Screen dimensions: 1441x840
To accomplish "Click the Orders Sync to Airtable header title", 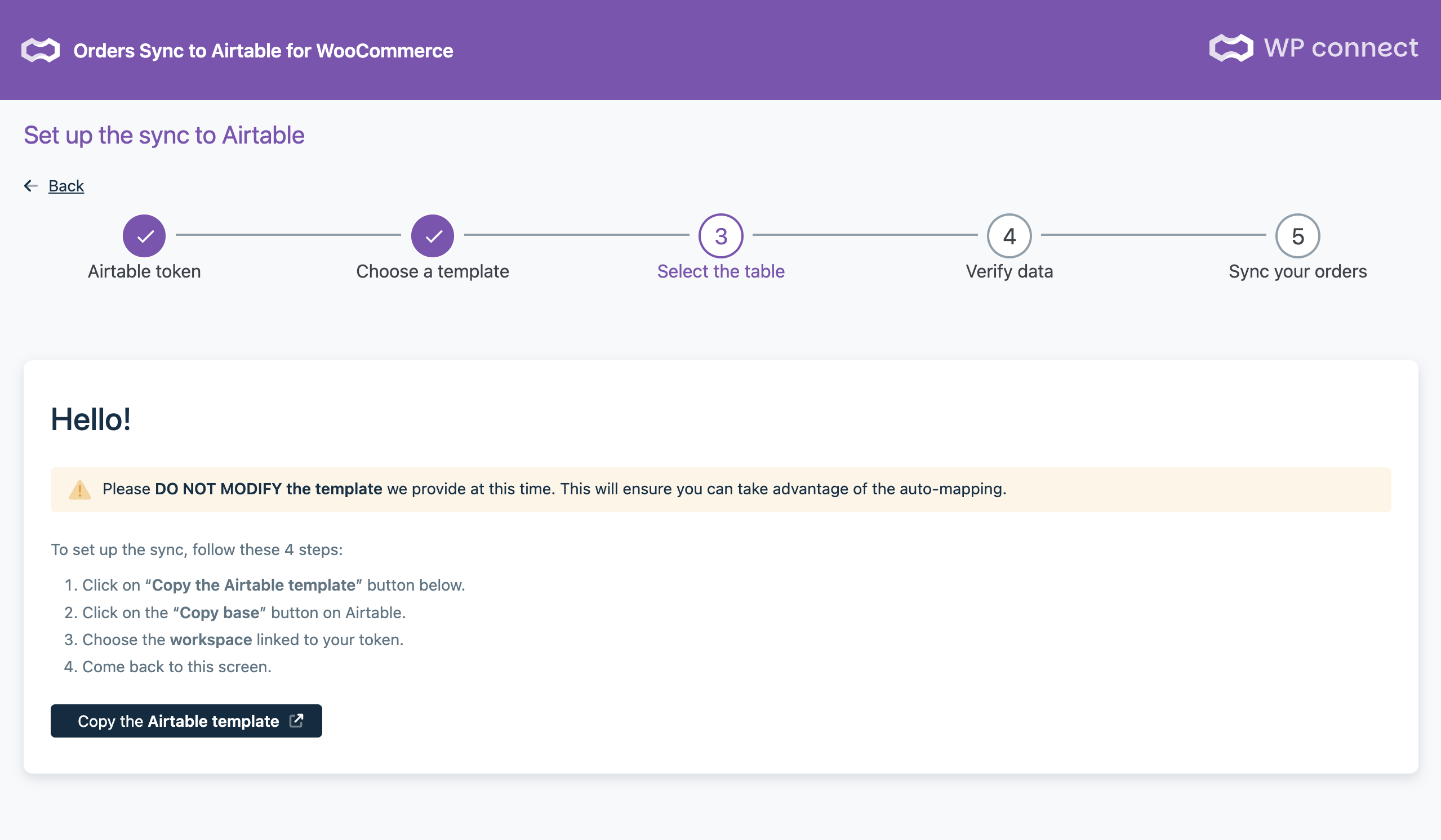I will pos(263,51).
